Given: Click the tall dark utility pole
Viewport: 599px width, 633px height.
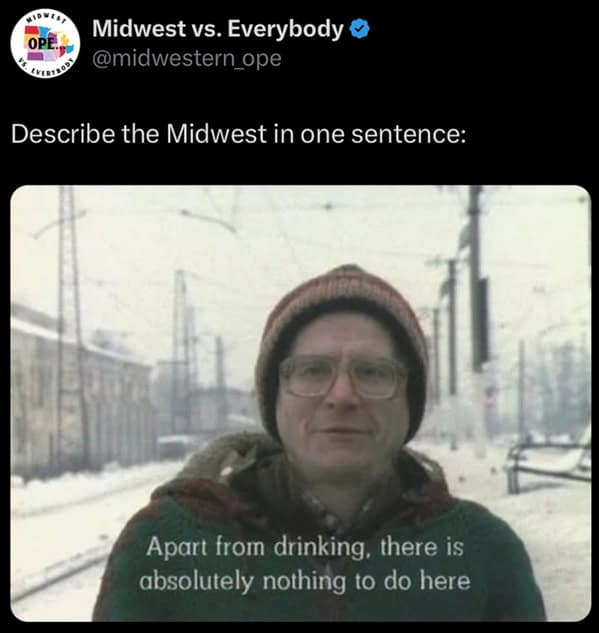Looking at the screenshot, I should point(477,279).
